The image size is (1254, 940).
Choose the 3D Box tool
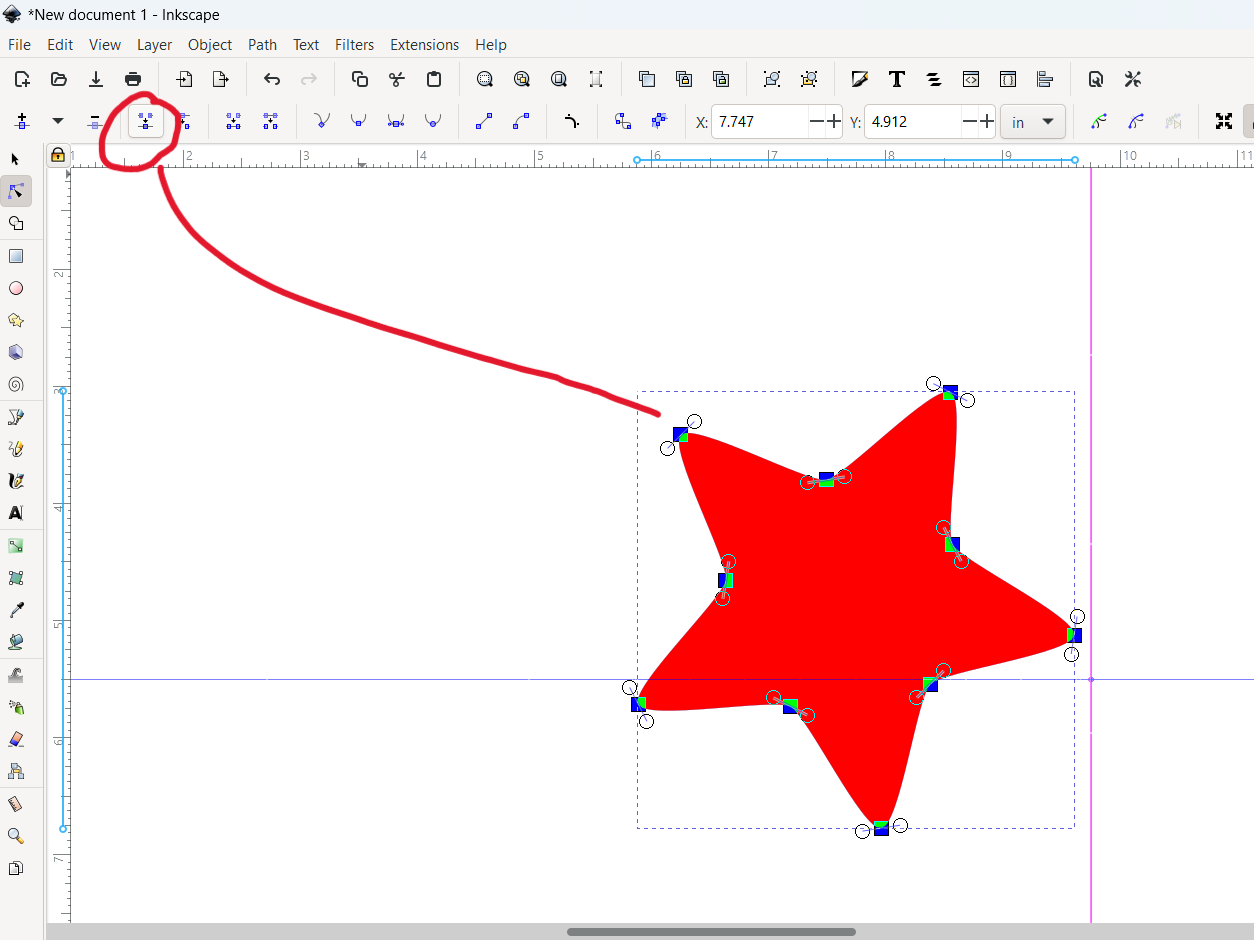[x=15, y=352]
